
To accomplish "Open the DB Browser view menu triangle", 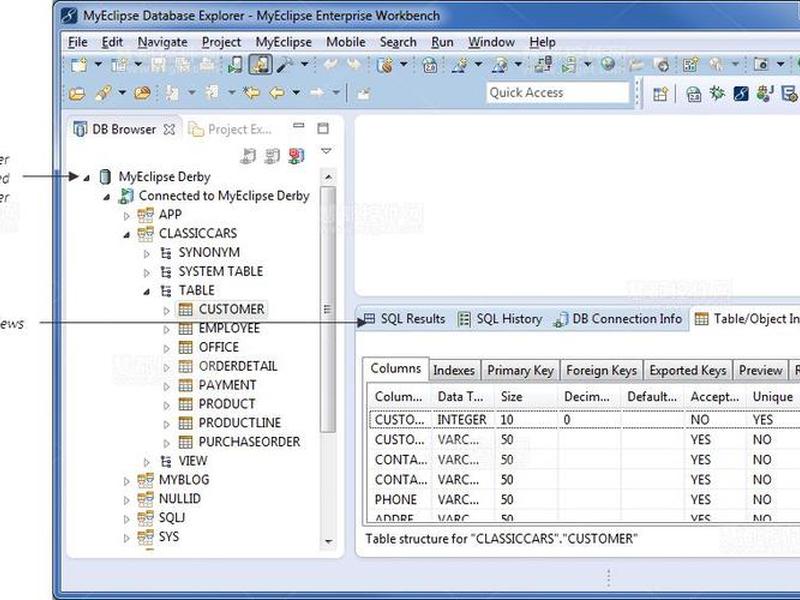I will click(x=326, y=152).
